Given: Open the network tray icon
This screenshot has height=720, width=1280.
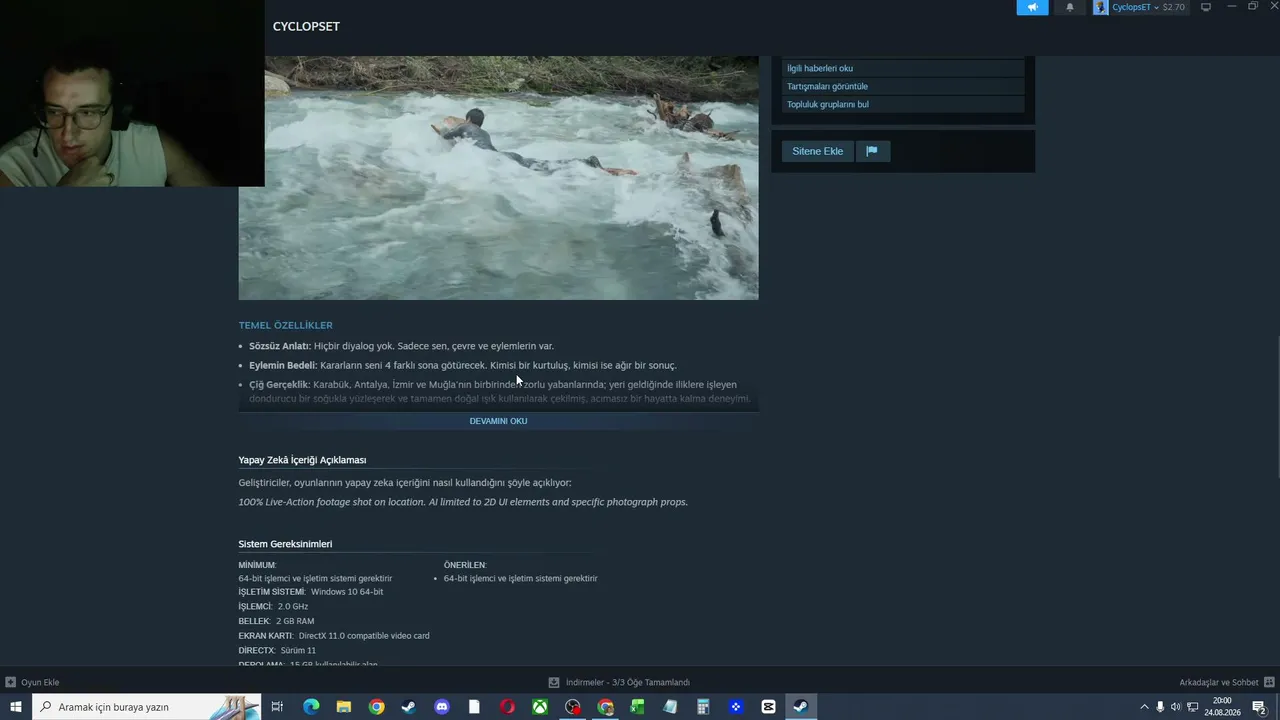Looking at the screenshot, I should (1193, 707).
